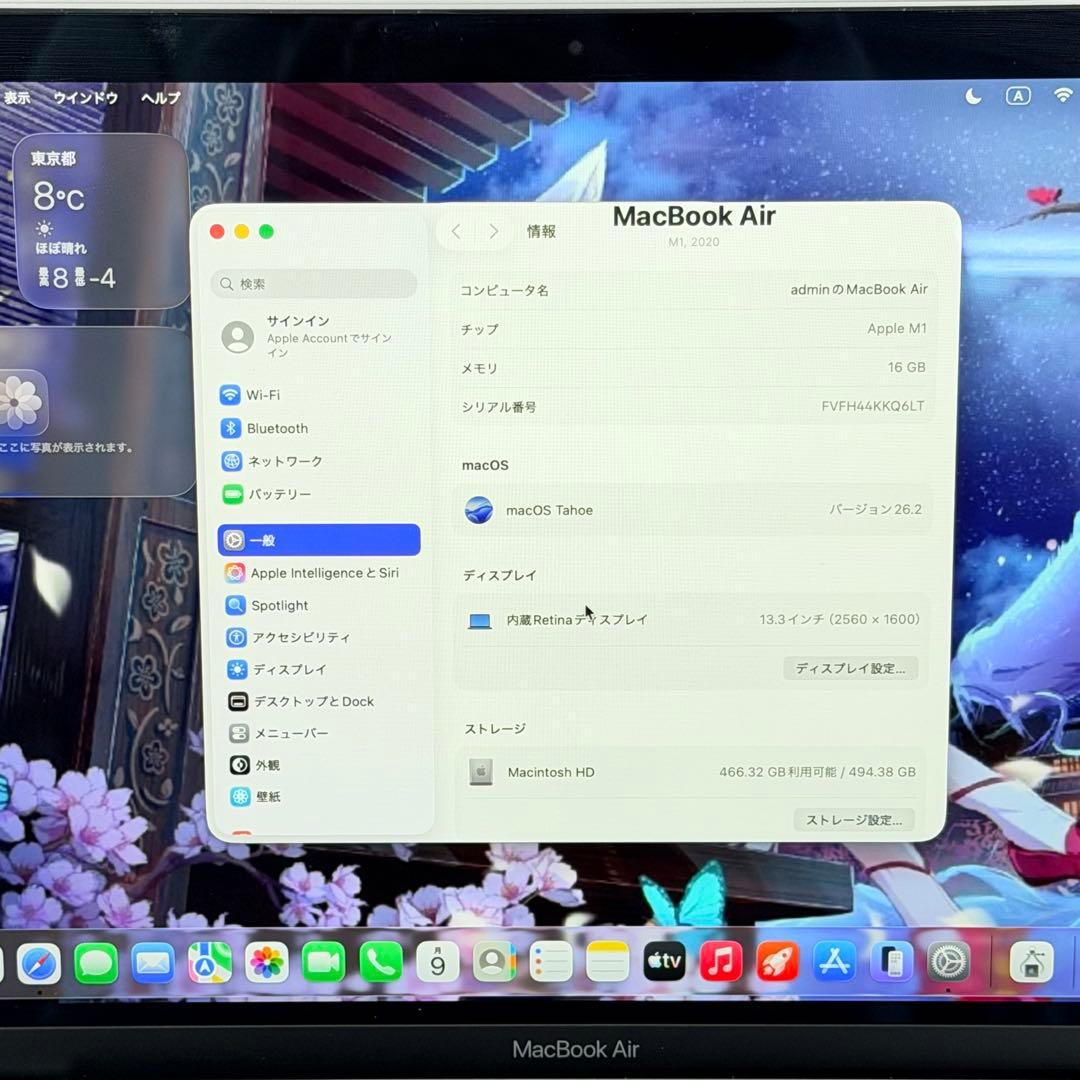Viewport: 1080px width, 1080px height.
Task: Open the ヘルプ menu
Action: click(x=160, y=98)
